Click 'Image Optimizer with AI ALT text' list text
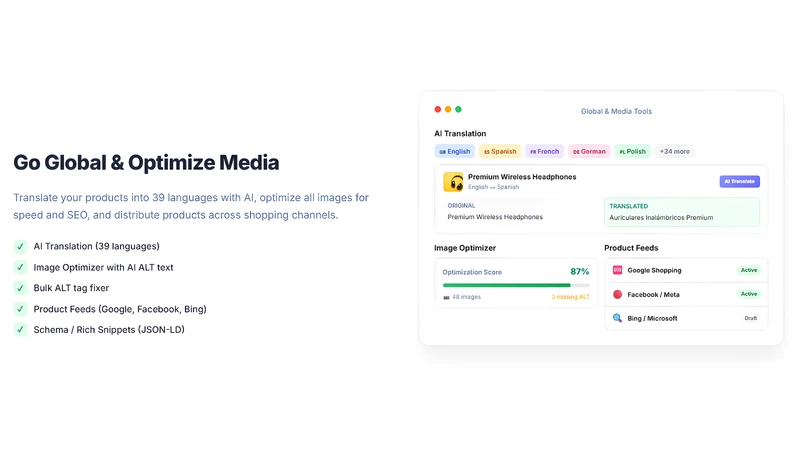 click(x=104, y=267)
